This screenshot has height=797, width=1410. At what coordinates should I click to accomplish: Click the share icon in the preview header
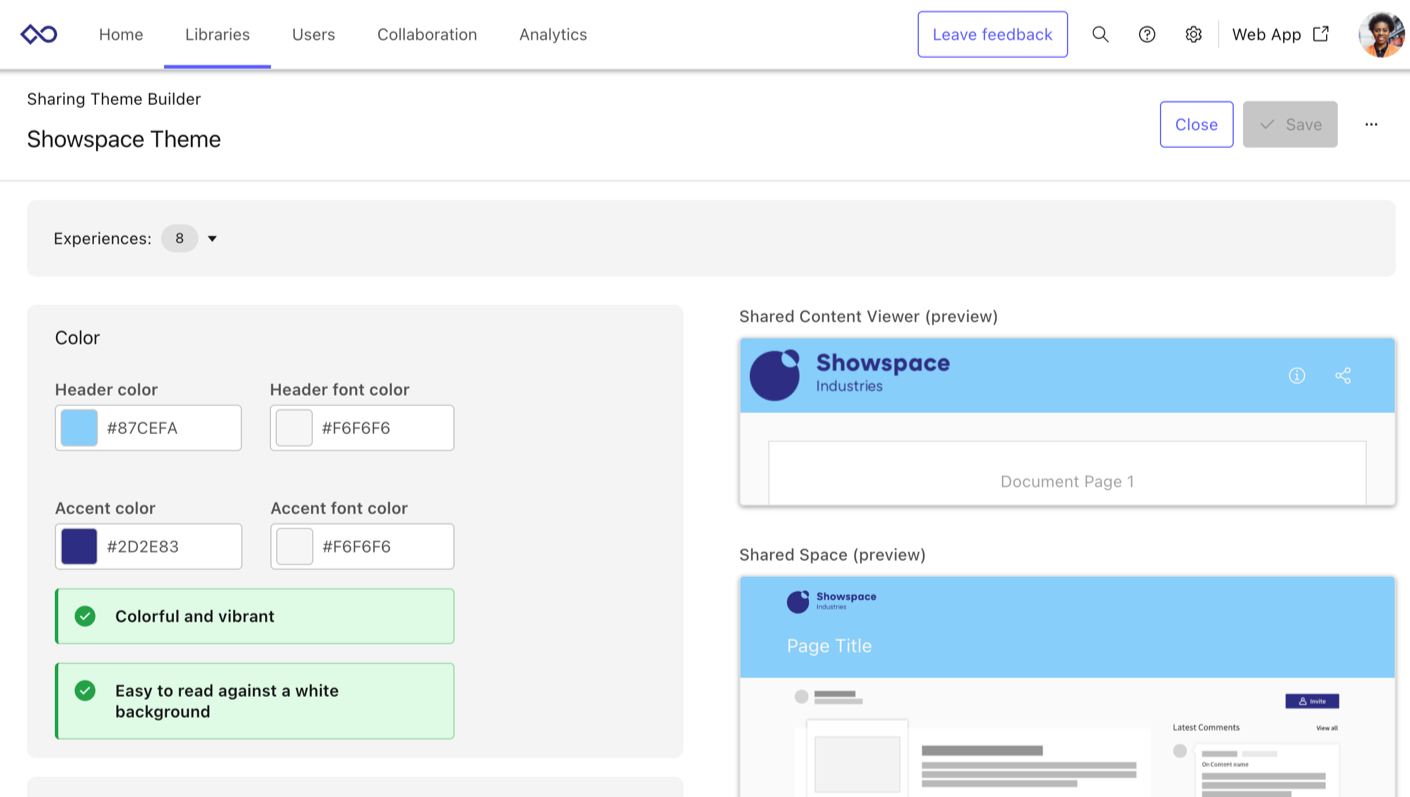pos(1342,375)
